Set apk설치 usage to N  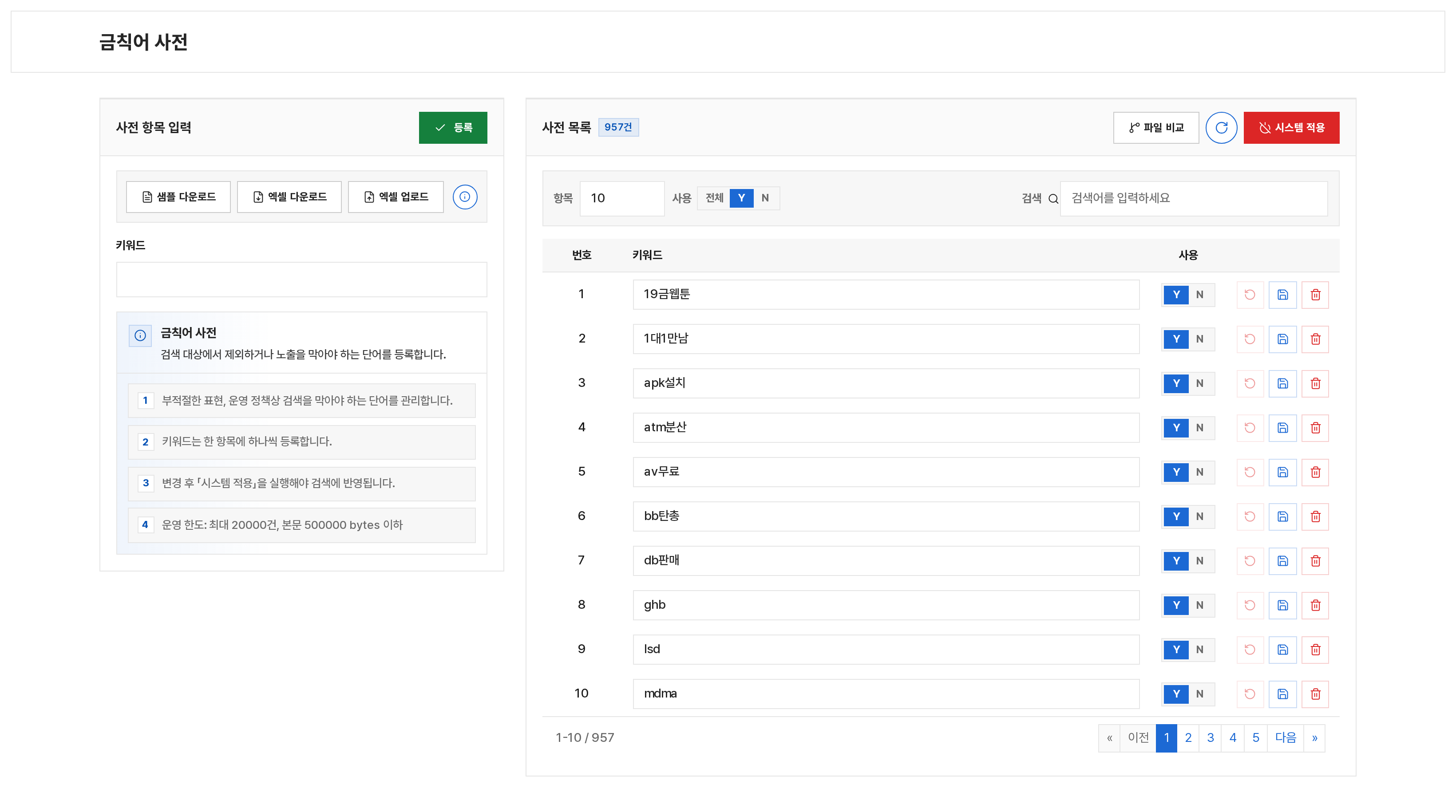click(x=1199, y=383)
